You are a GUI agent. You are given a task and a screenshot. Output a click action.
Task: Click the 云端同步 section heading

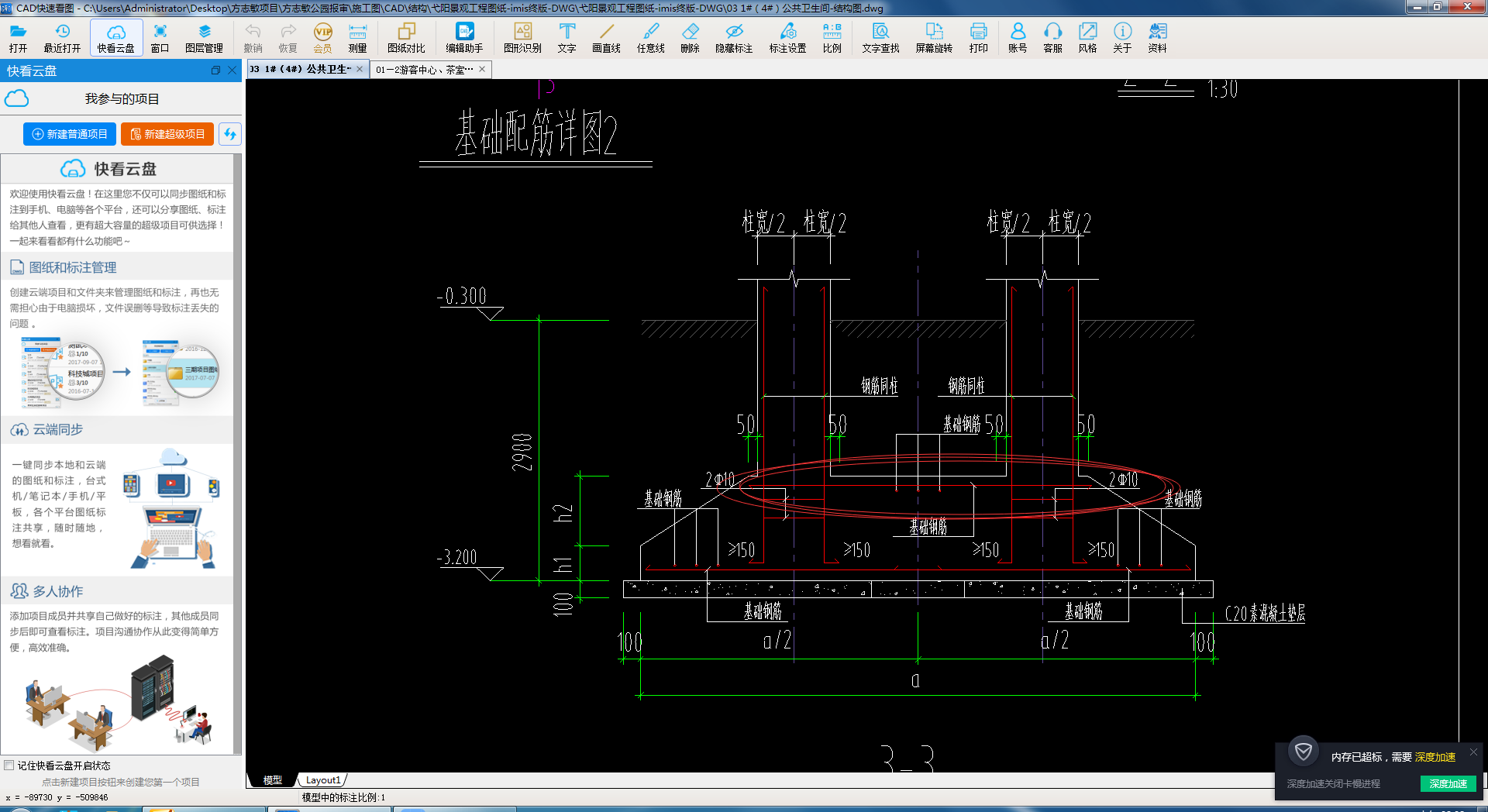pos(57,429)
